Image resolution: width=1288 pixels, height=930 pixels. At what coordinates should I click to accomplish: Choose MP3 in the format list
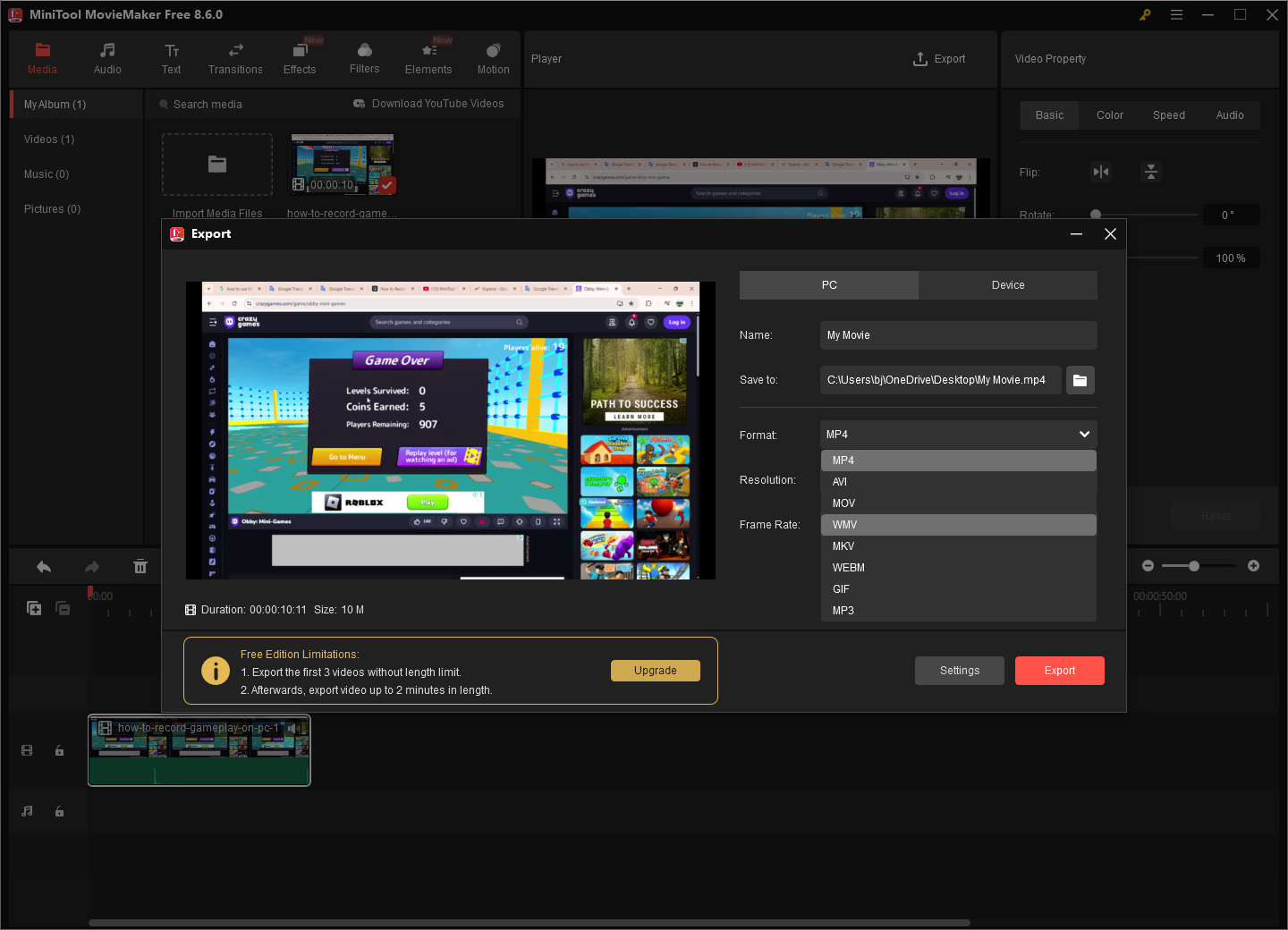pyautogui.click(x=959, y=611)
